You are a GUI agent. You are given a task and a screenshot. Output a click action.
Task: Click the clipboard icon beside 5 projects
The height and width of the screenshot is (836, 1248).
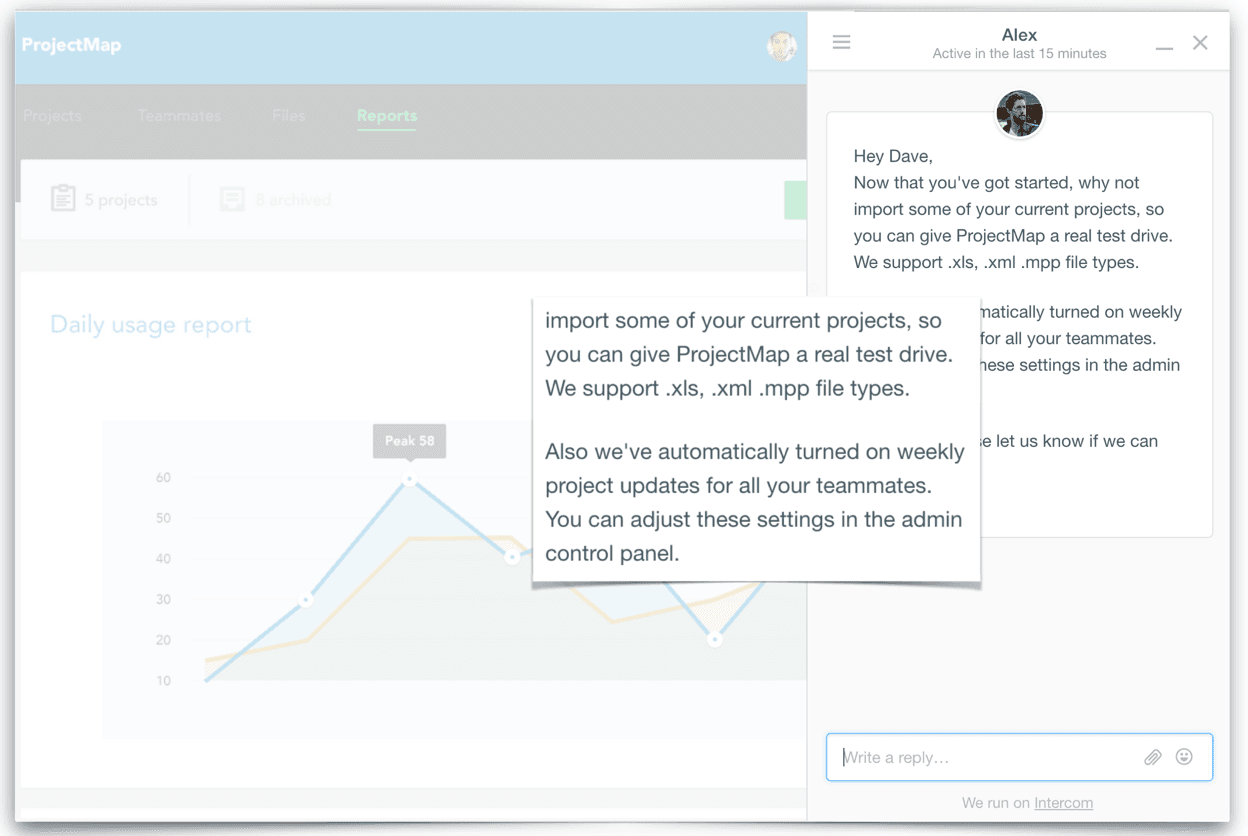coord(63,199)
